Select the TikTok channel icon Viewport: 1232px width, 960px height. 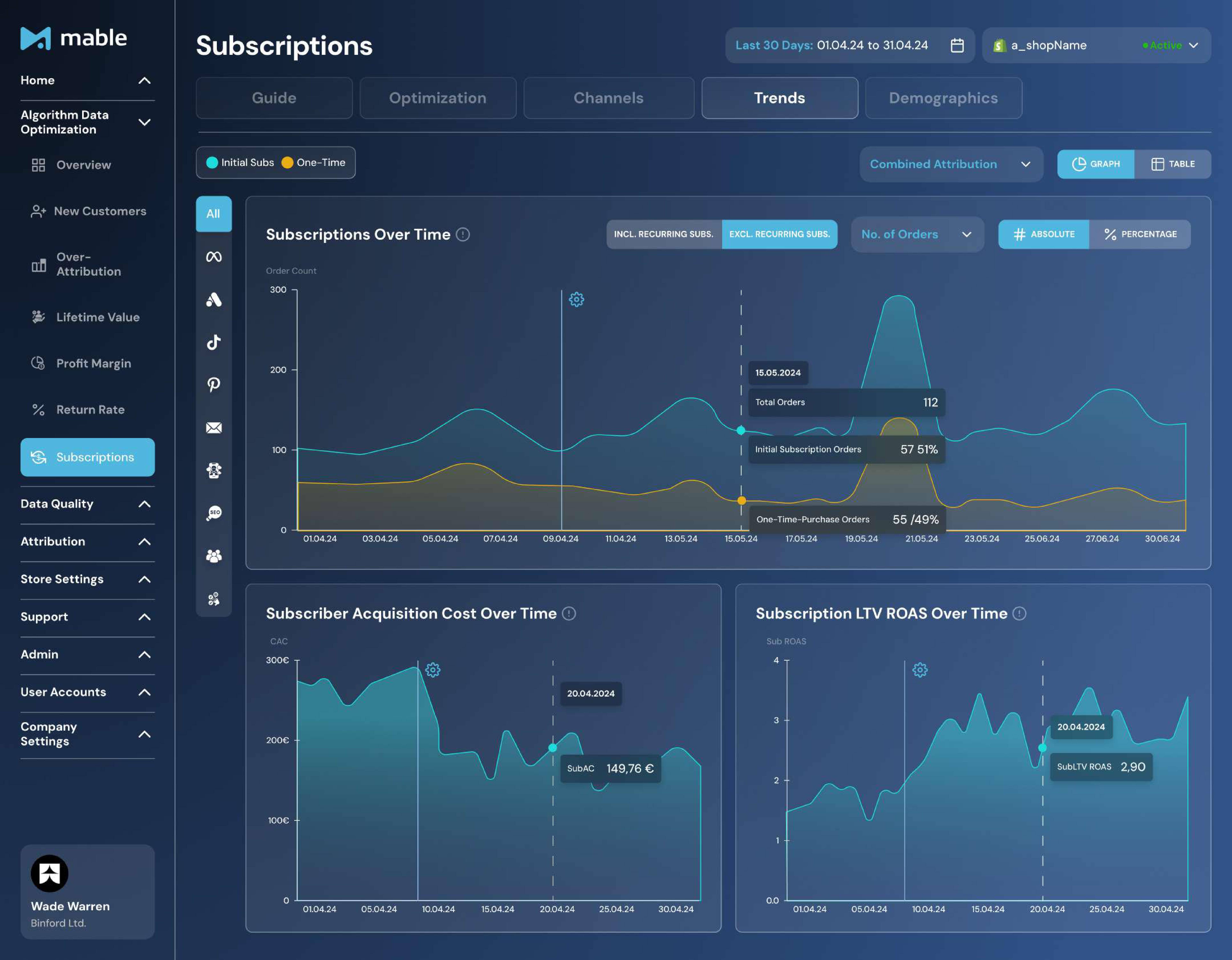point(214,342)
